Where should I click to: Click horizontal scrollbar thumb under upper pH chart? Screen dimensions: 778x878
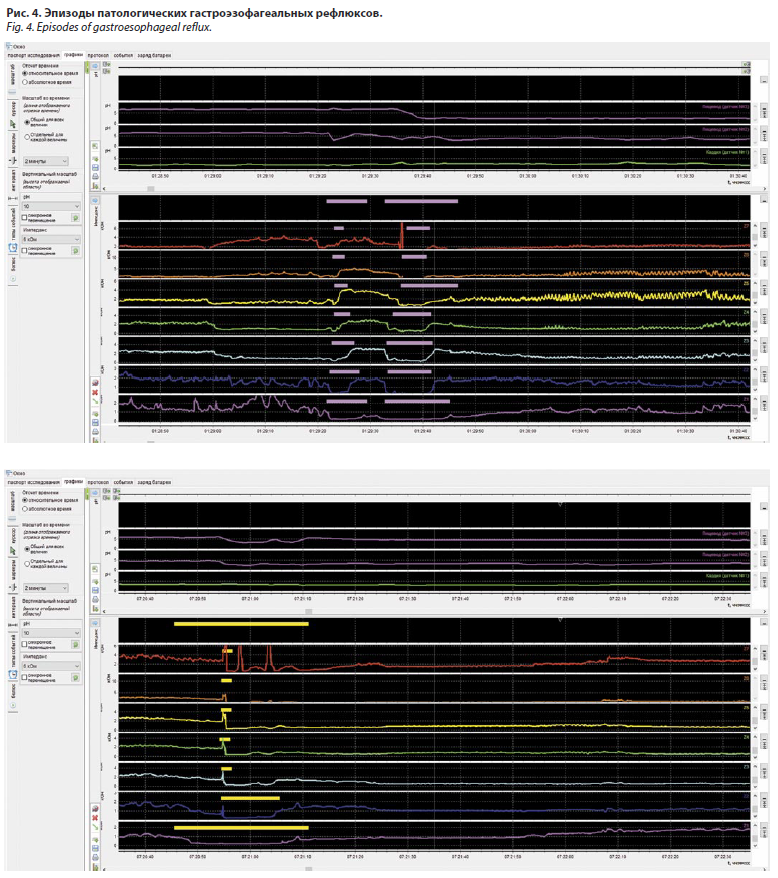[x=151, y=188]
